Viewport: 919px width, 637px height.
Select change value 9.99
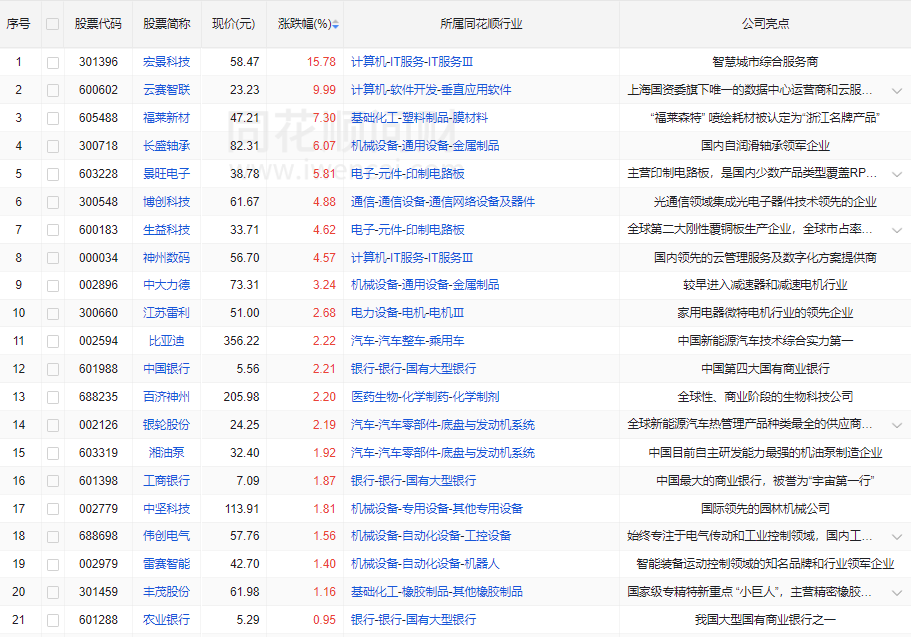324,90
